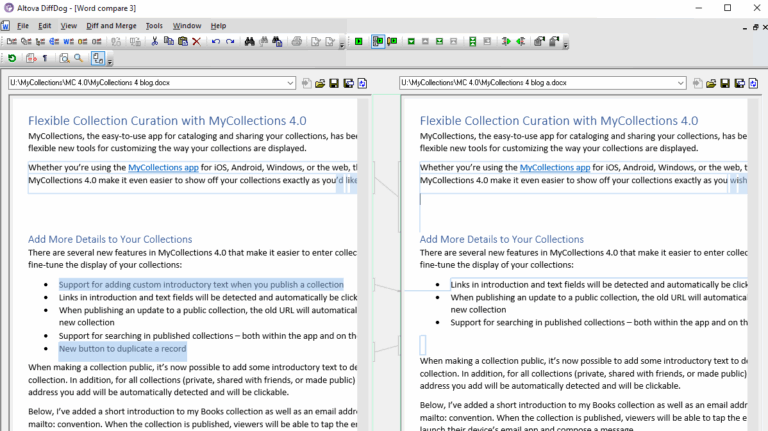Click the green refresh comparison icon

tap(12, 59)
